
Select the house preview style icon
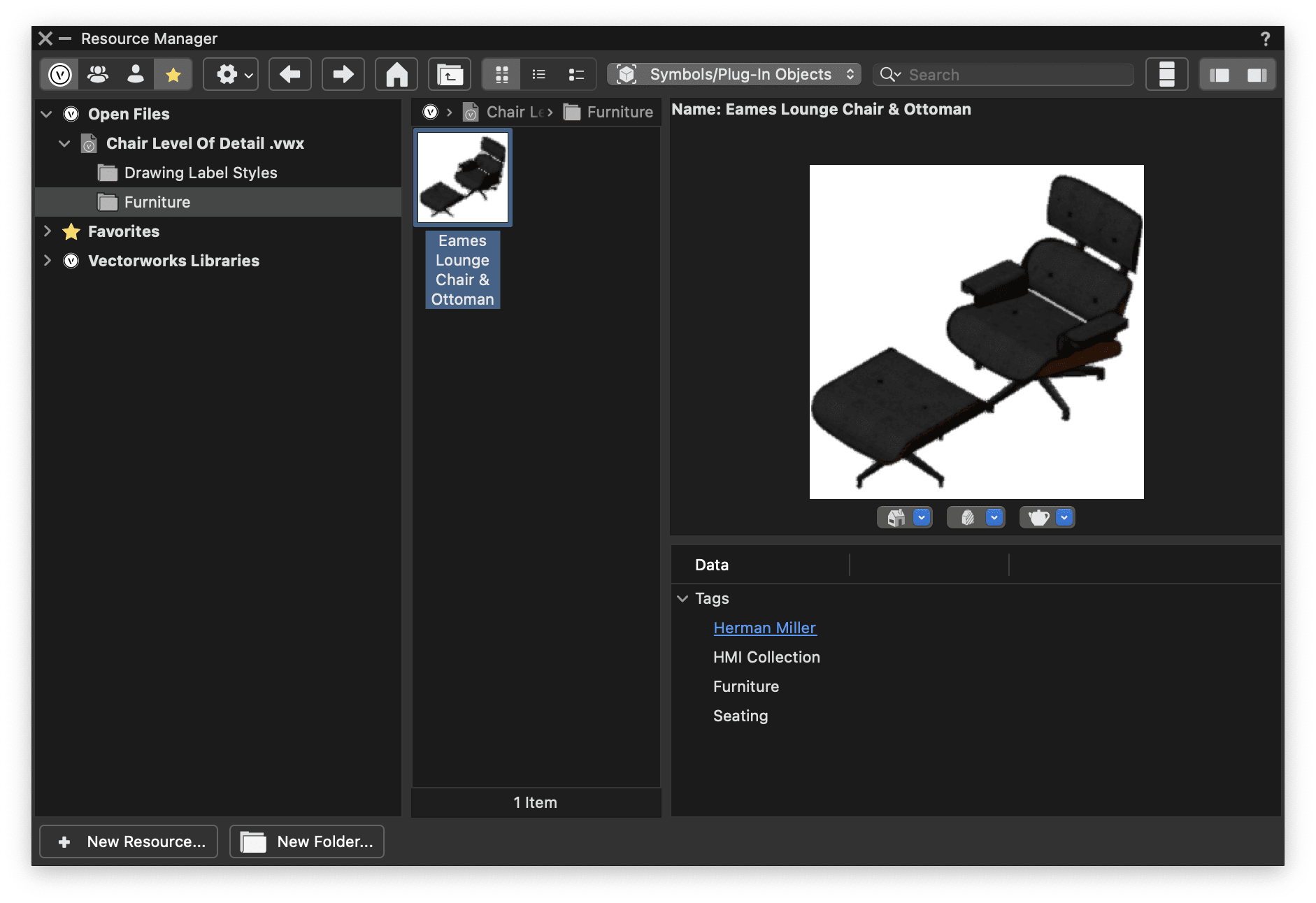pyautogui.click(x=897, y=517)
